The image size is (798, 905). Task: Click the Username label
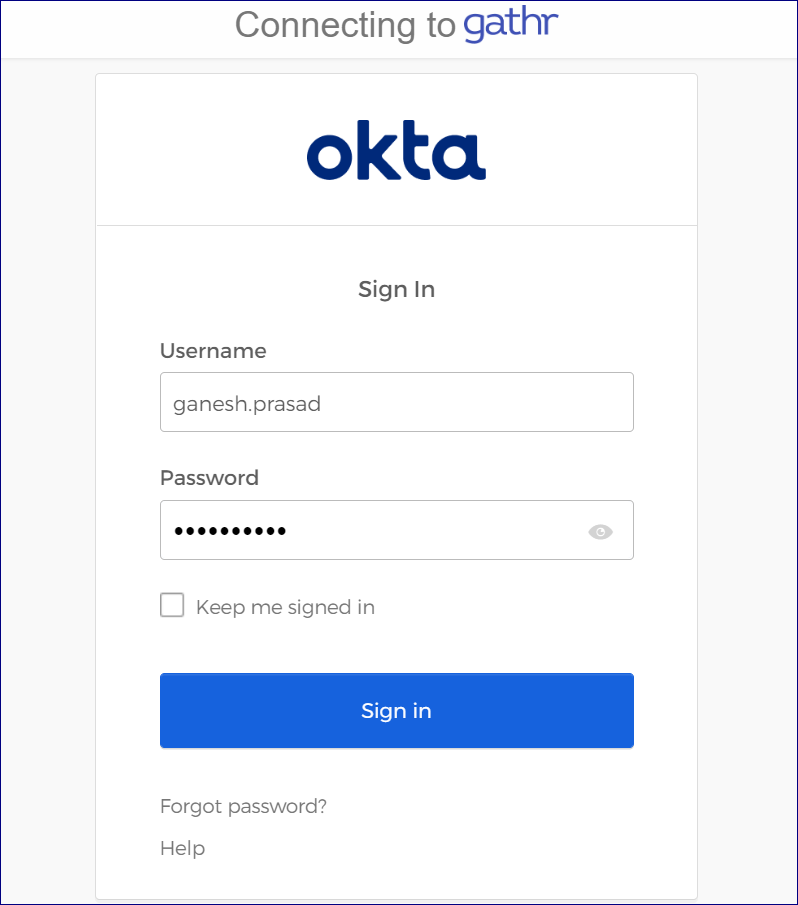213,351
